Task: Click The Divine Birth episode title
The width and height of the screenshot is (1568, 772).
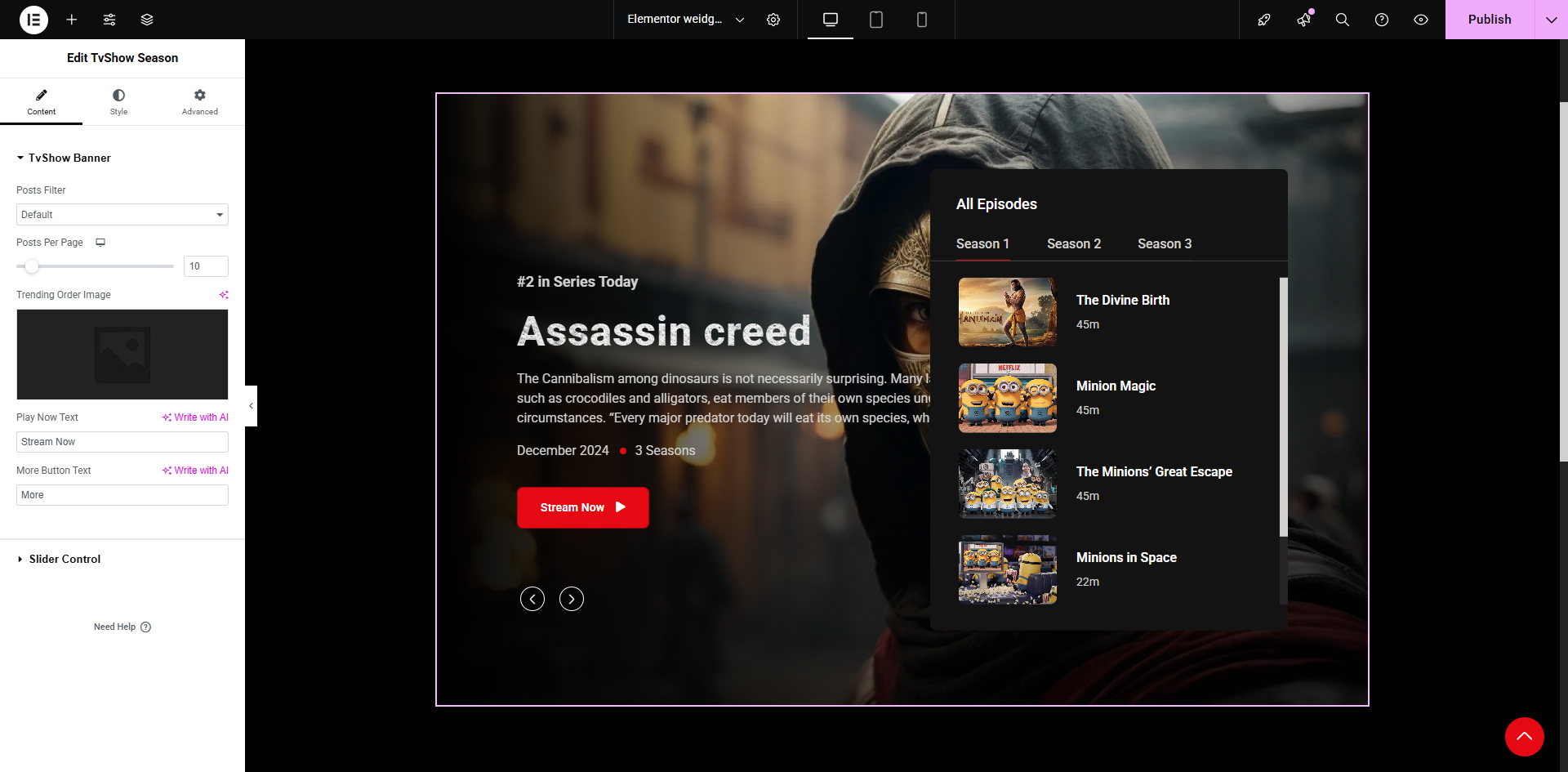Action: coord(1123,300)
